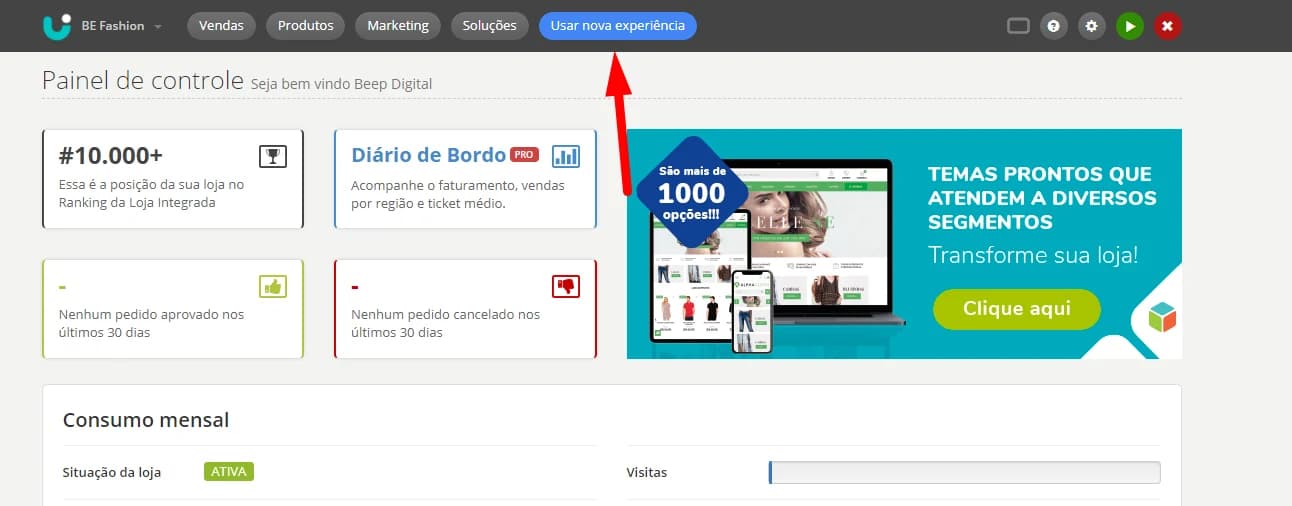Open the Produtos menu
Viewport: 1292px width, 506px height.
tap(305, 26)
